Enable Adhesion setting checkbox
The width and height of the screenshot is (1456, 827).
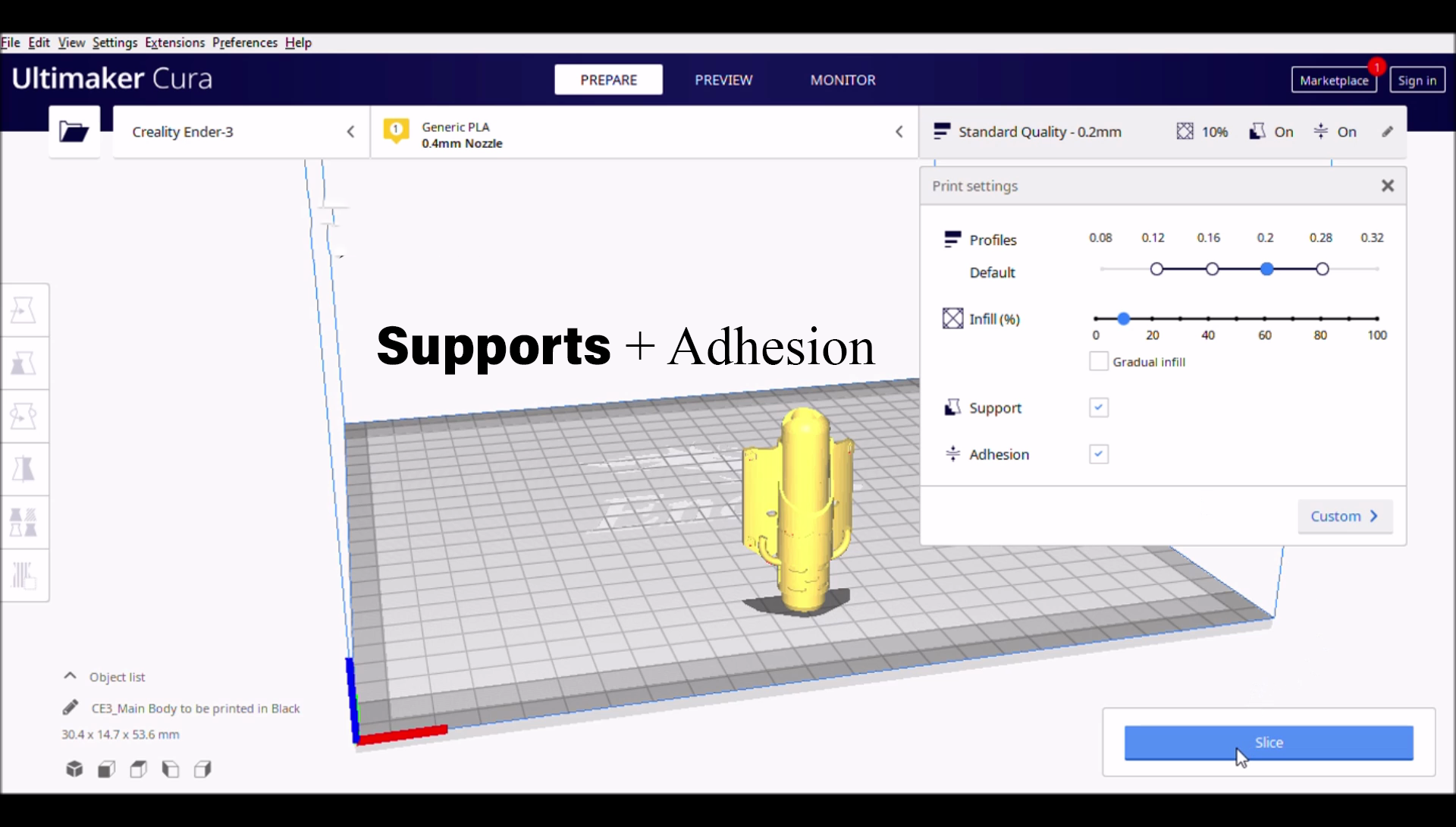[x=1099, y=454]
